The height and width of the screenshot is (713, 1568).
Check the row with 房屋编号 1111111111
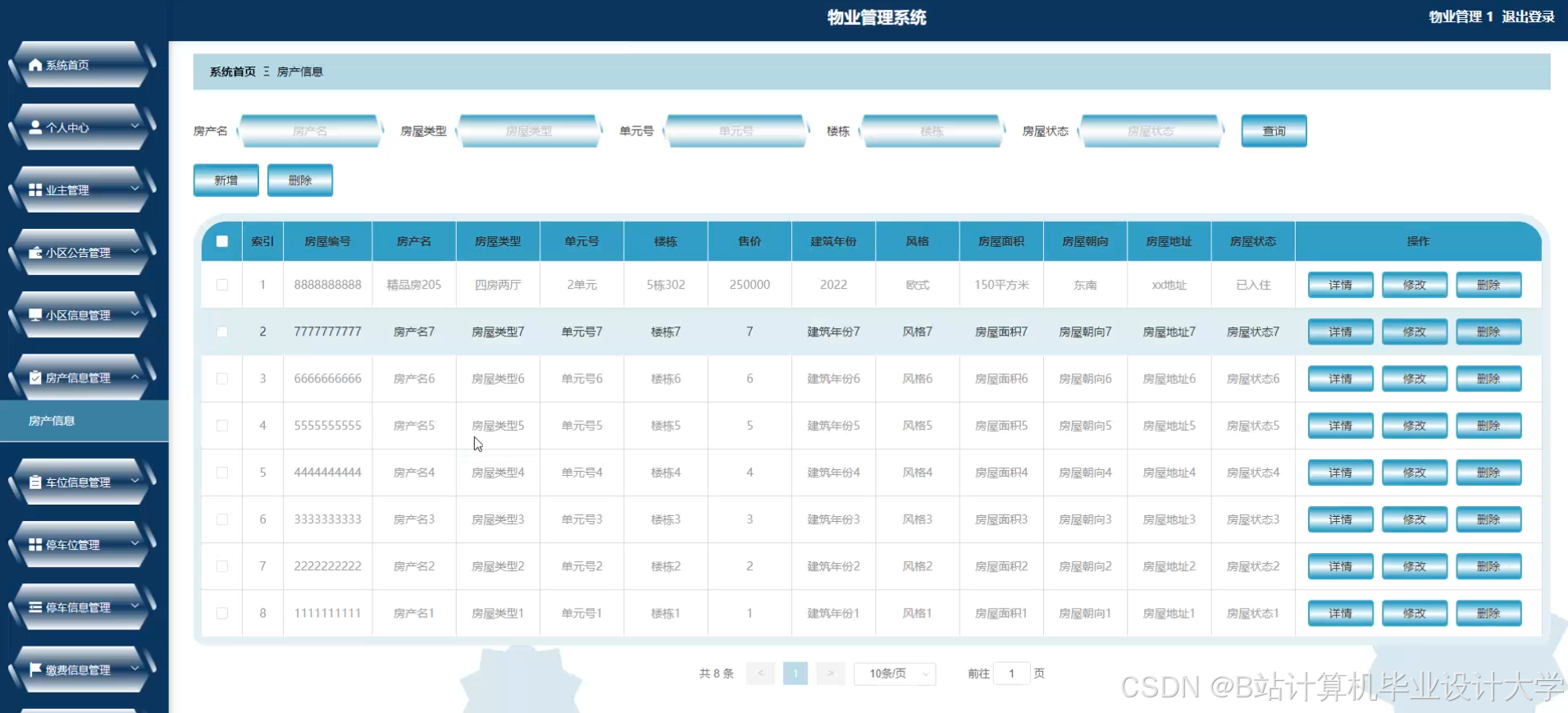[x=222, y=613]
